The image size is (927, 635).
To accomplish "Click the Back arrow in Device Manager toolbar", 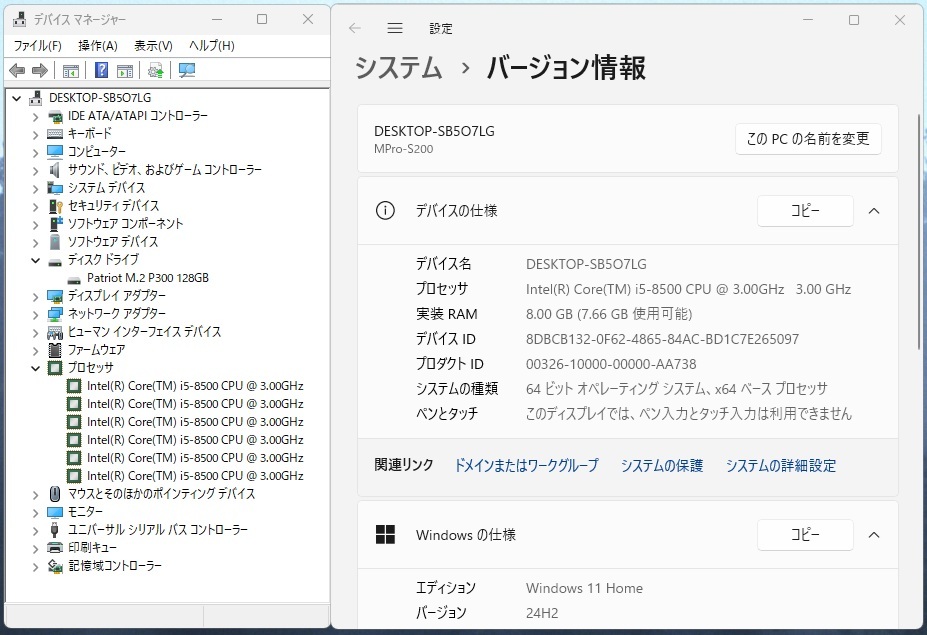I will coord(17,71).
